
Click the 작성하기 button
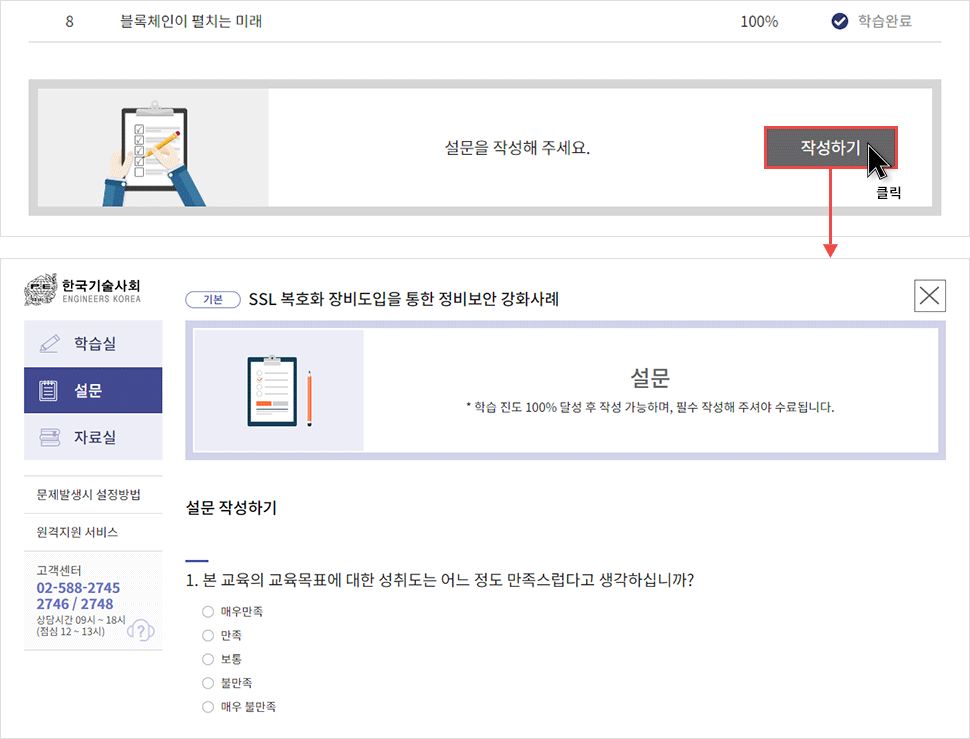(831, 147)
